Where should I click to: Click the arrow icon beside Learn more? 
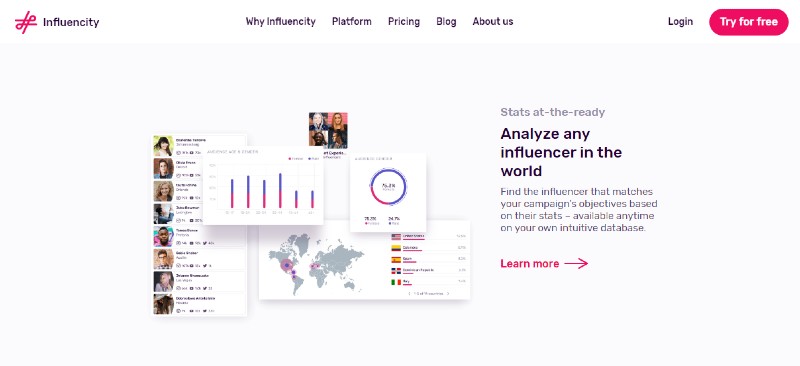pyautogui.click(x=576, y=263)
